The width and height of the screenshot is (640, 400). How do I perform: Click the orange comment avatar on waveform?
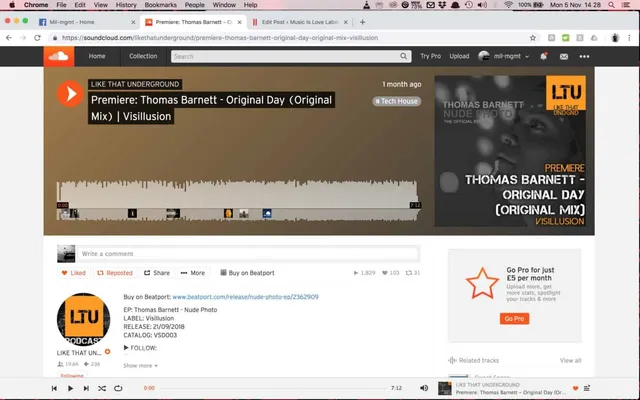(x=228, y=213)
